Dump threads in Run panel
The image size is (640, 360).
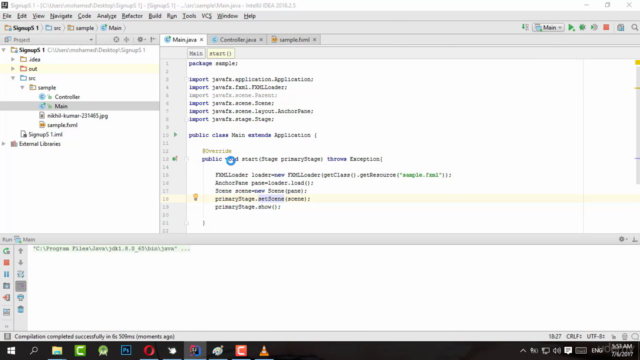[7, 286]
